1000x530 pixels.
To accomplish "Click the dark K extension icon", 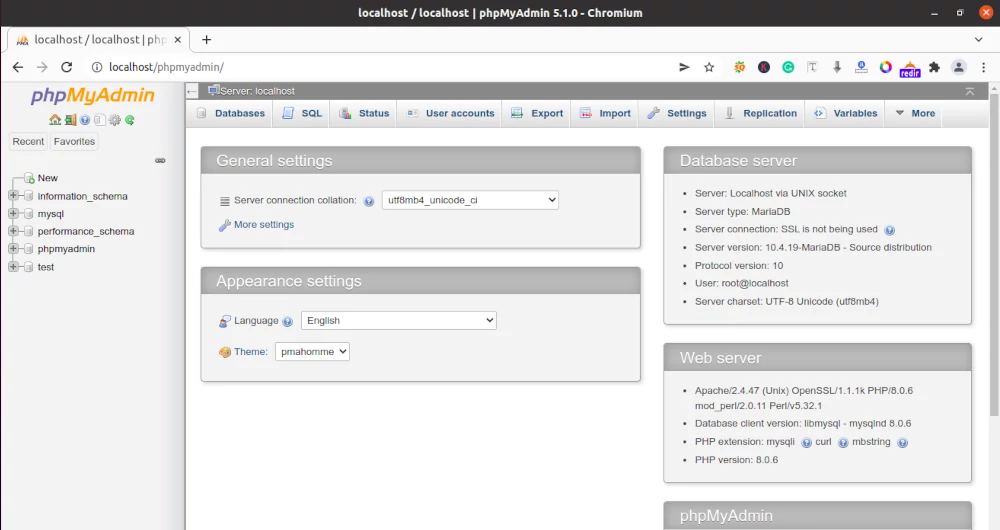I will (x=763, y=67).
